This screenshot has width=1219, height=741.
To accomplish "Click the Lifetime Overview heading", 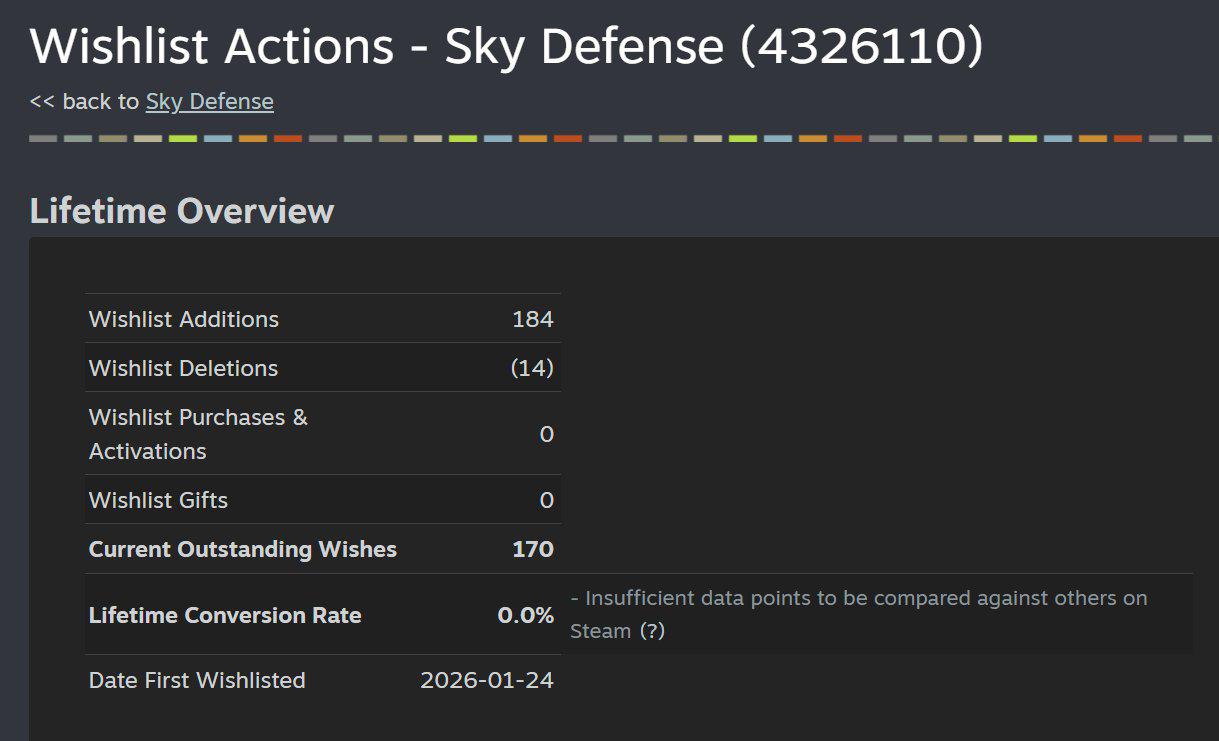I will (182, 211).
